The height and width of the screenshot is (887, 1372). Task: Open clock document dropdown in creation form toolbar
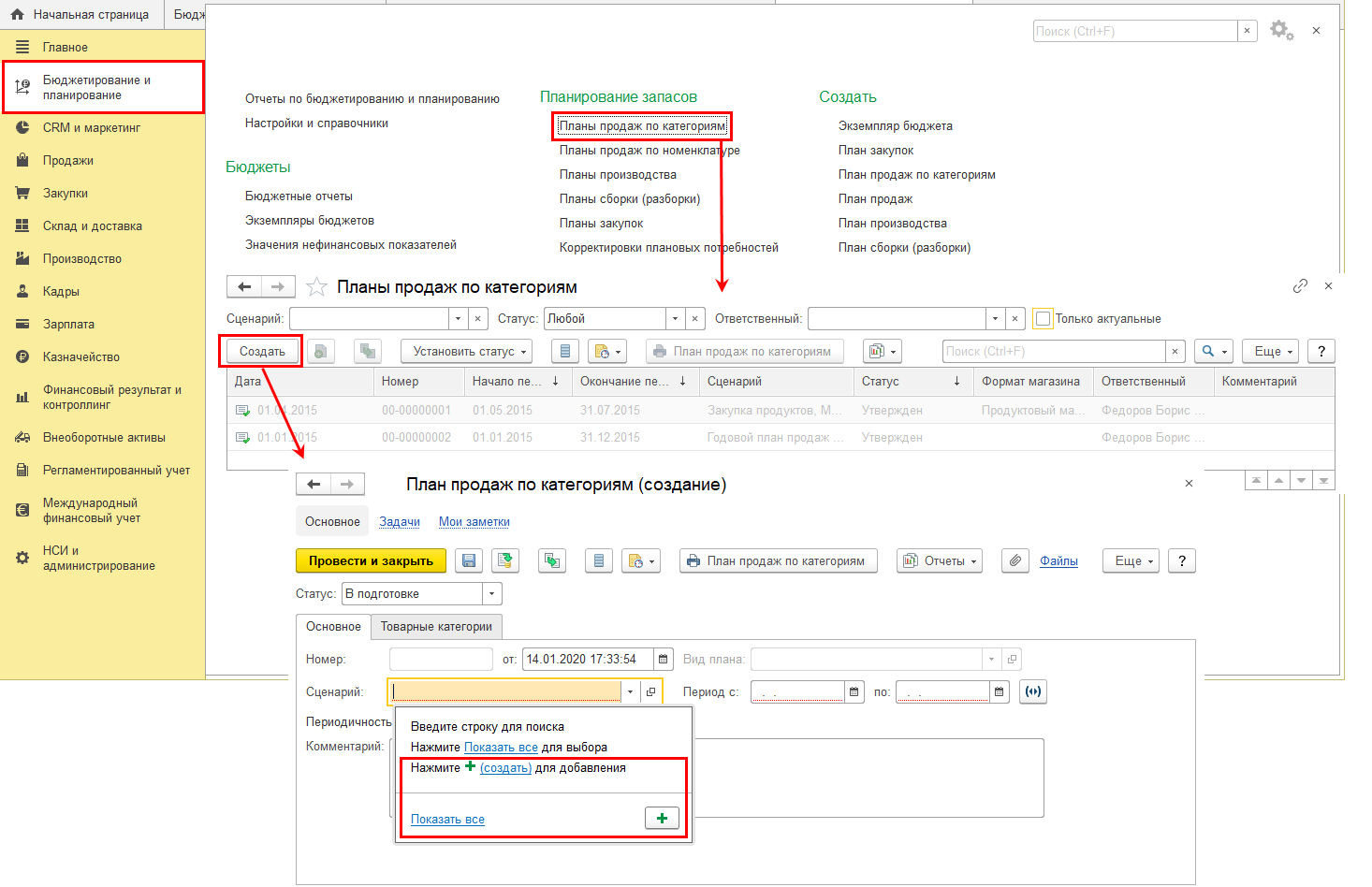click(641, 560)
